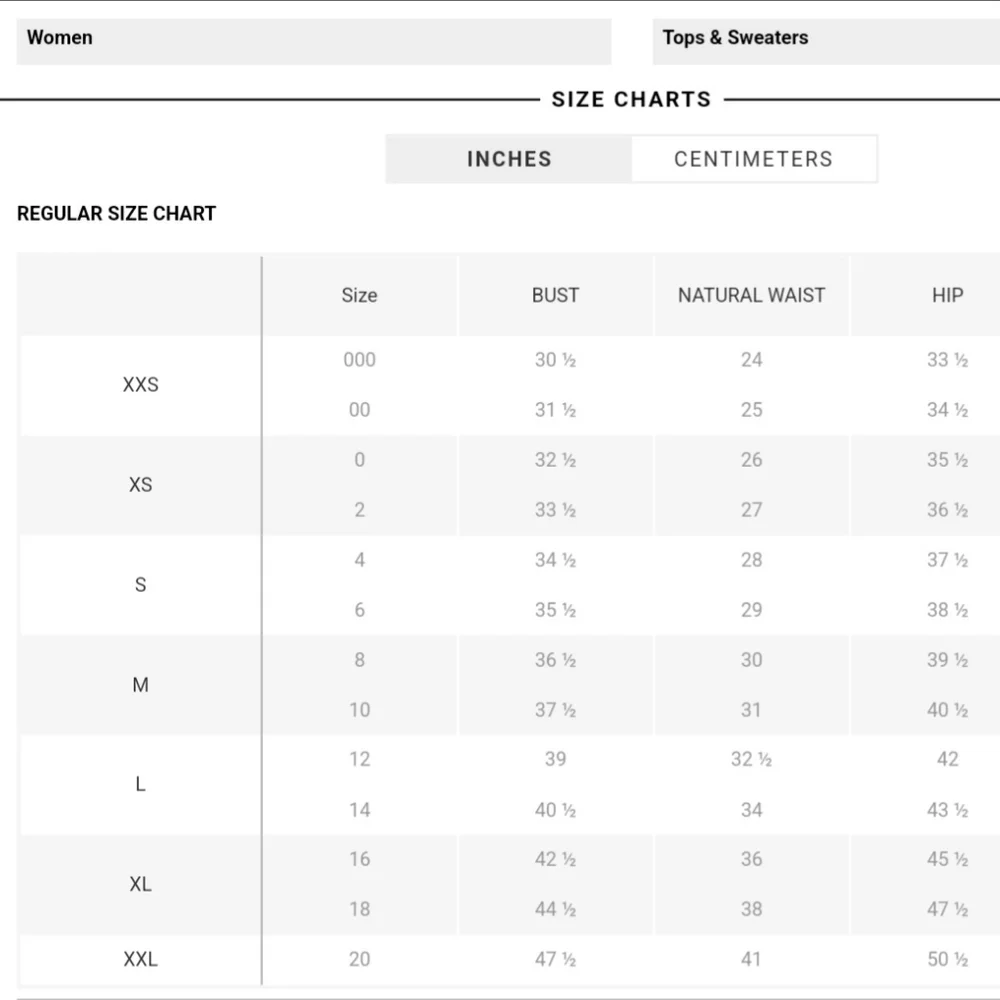Switch to the INCHES unit tab
Screen dimensions: 1000x1000
509,159
